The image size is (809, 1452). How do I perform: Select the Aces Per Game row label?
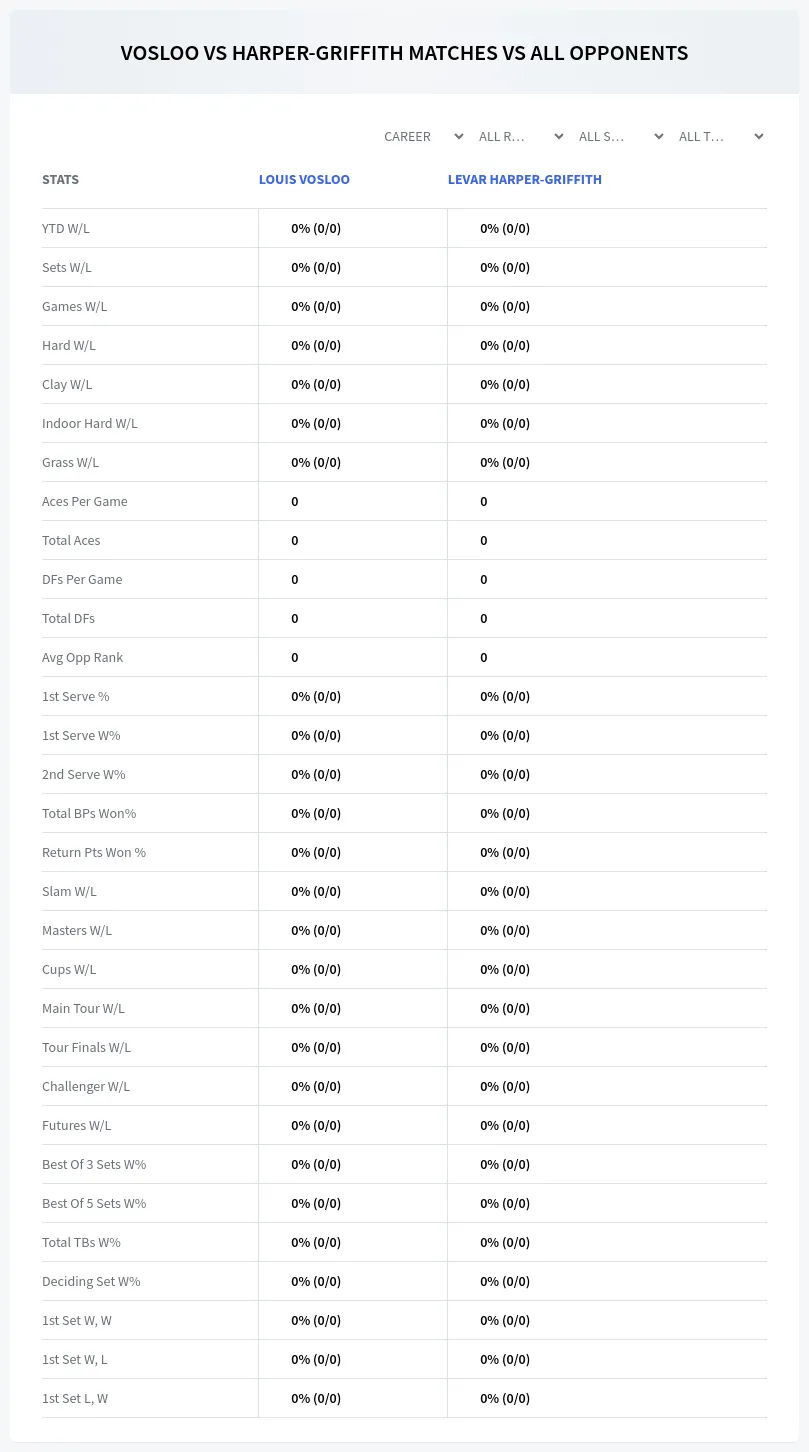pyautogui.click(x=85, y=501)
